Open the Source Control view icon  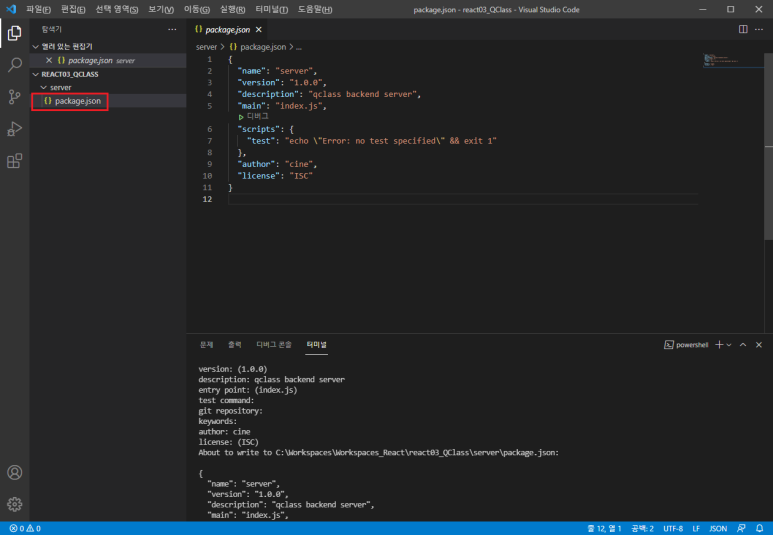[14, 97]
